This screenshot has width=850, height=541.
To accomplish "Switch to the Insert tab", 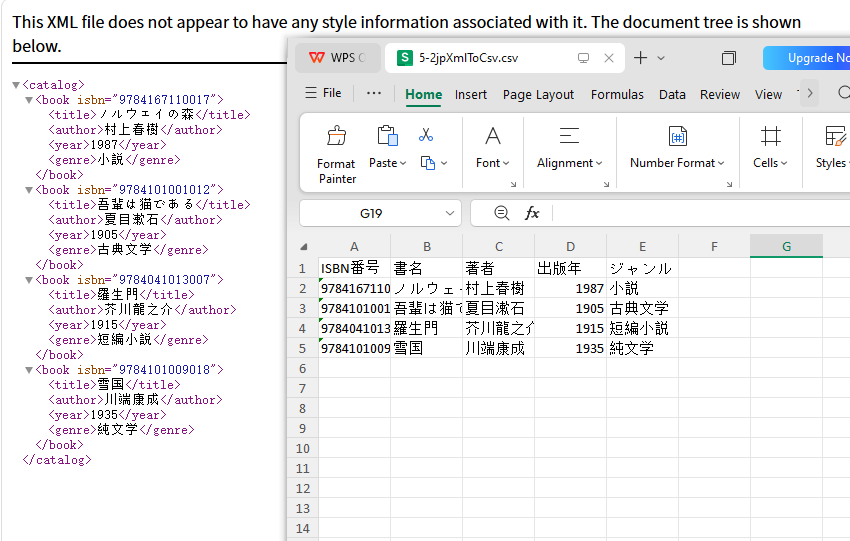I will click(471, 94).
